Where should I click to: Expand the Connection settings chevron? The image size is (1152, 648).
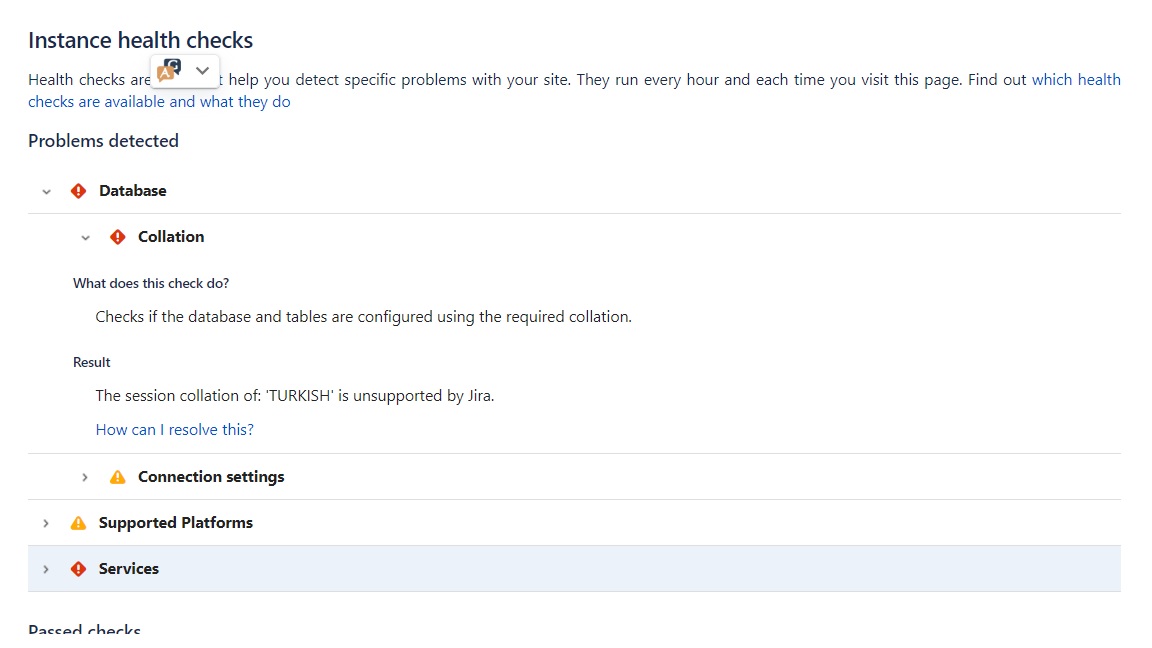click(85, 478)
